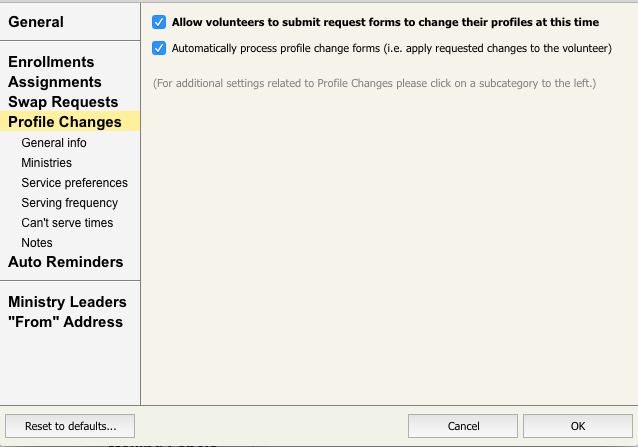Select the Notes subcategory
The image size is (638, 447).
coord(37,243)
